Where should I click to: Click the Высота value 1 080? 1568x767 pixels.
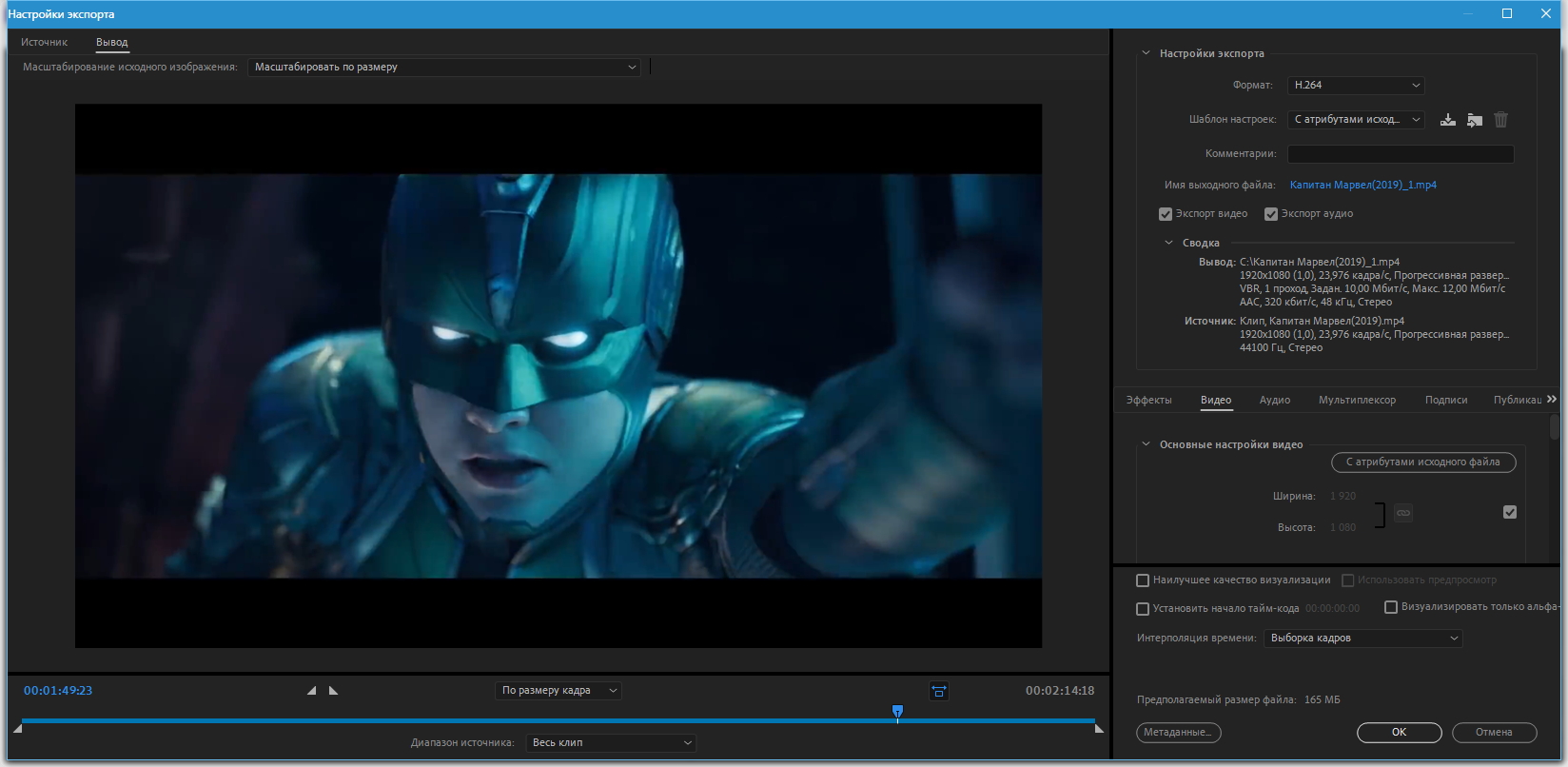point(1343,528)
